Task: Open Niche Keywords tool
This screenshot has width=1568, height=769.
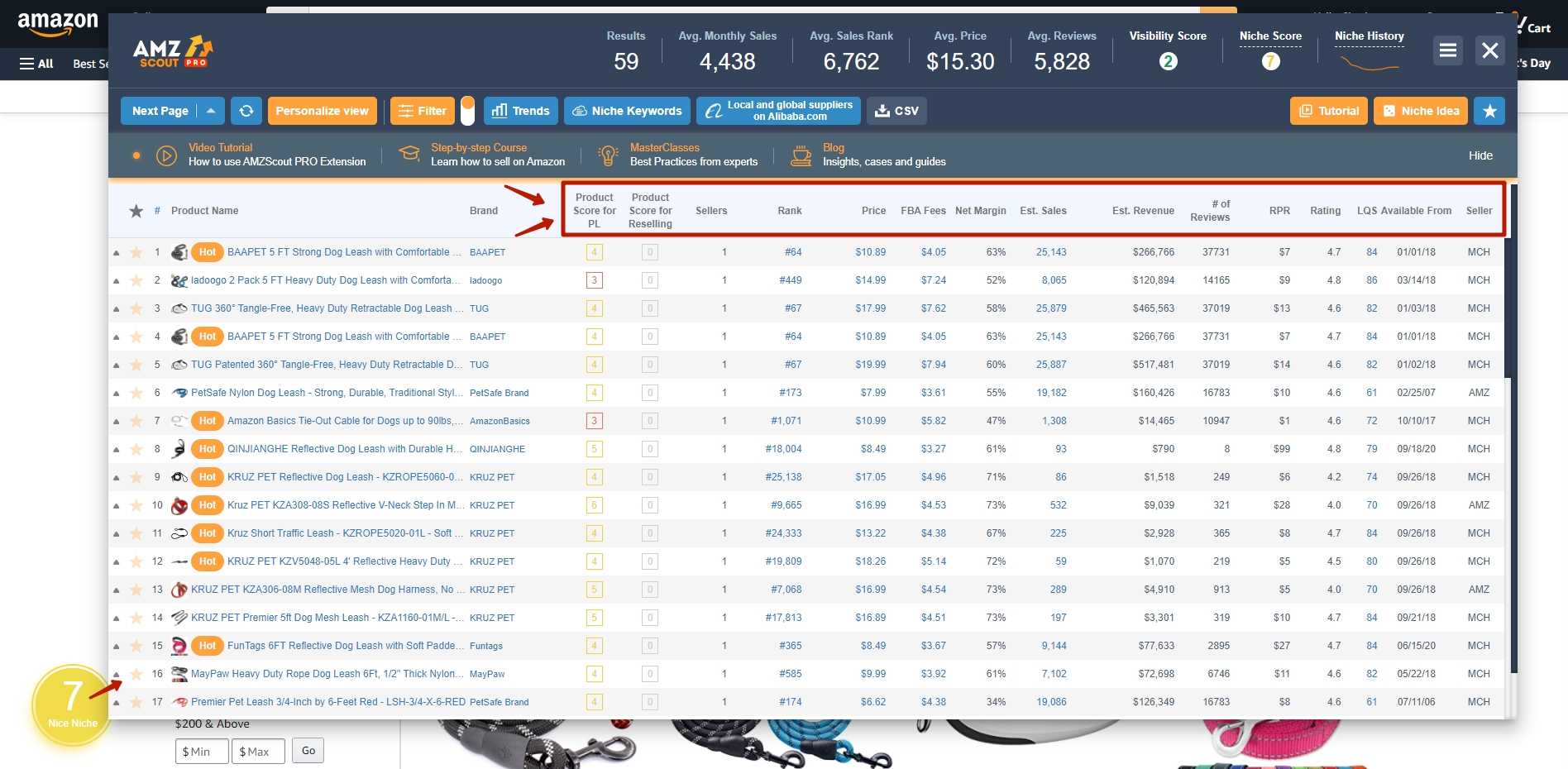Action: pos(627,111)
